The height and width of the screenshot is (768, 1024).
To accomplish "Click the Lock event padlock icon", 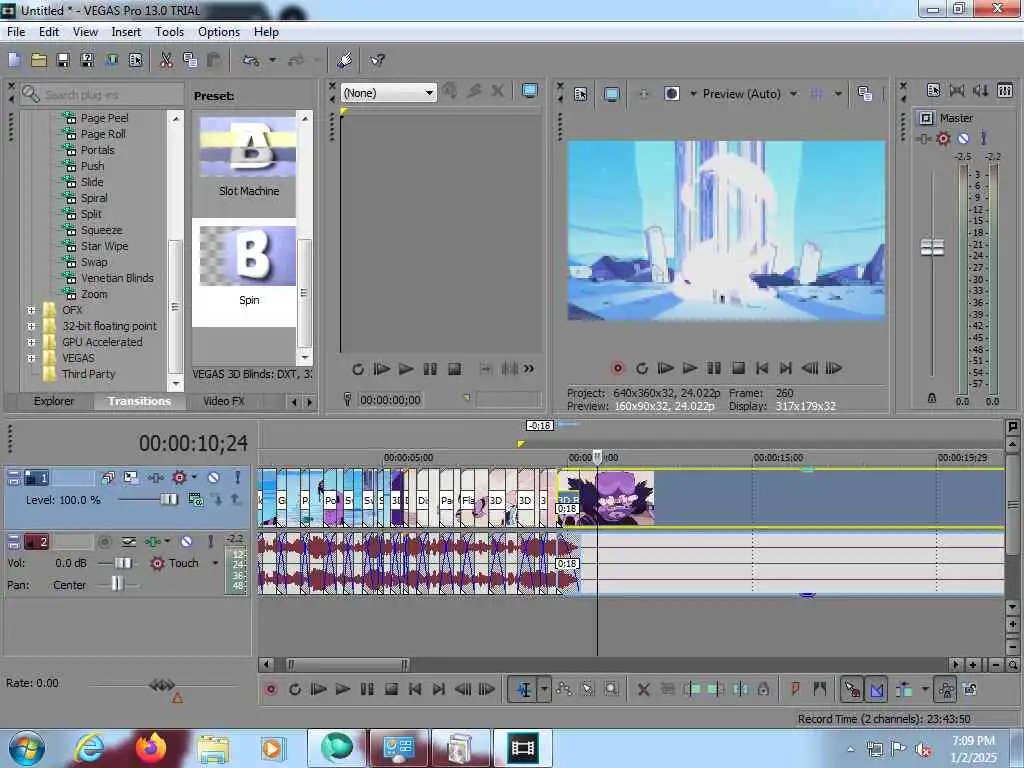I will pyautogui.click(x=763, y=689).
